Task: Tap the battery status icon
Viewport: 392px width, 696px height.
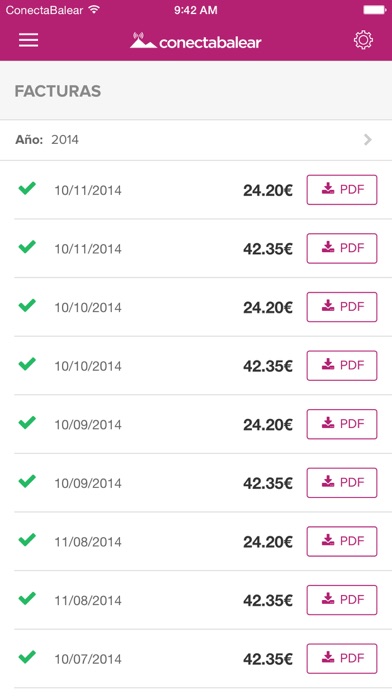Action: pos(375,10)
